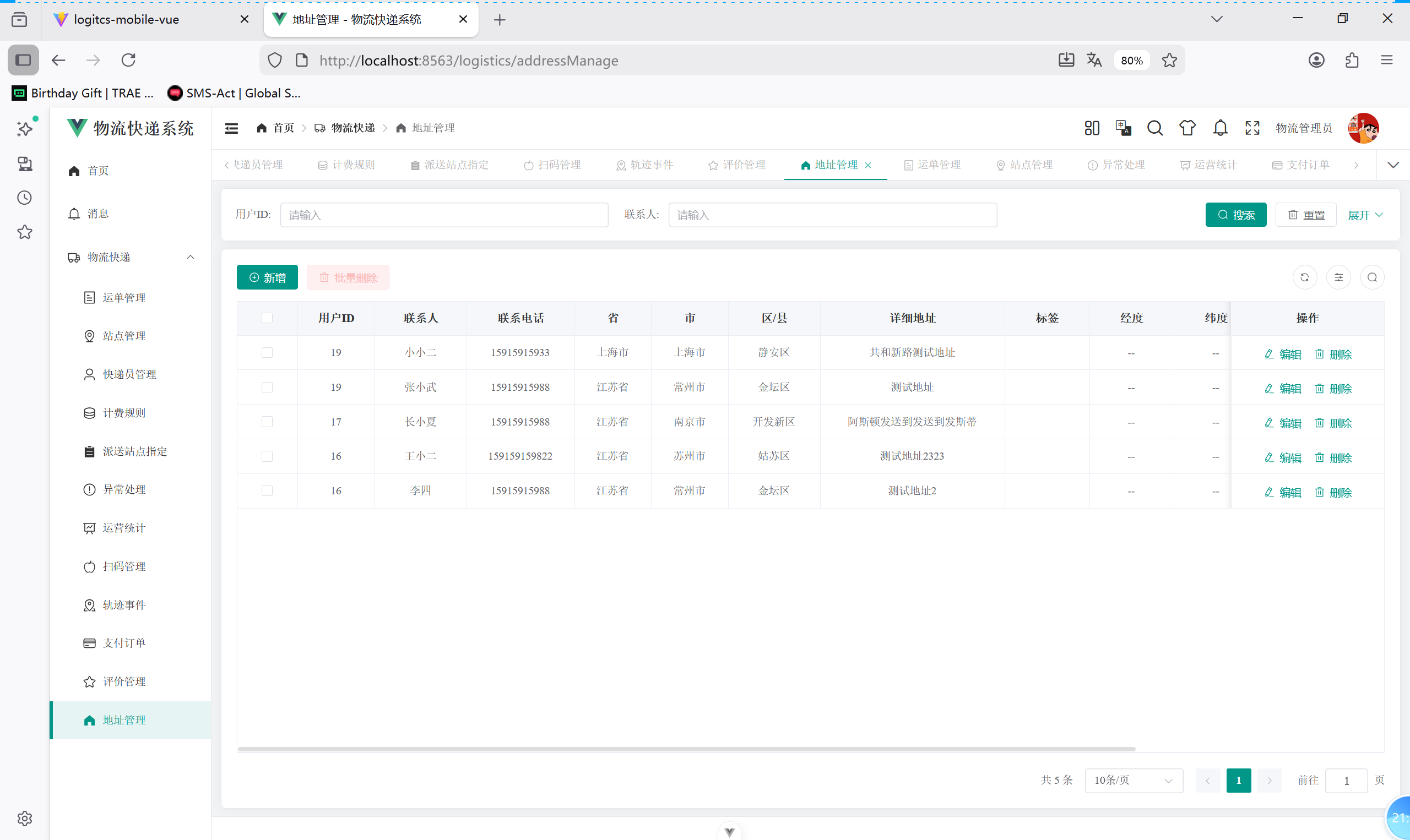Select the checkbox for row 李四
This screenshot has width=1410, height=840.
(267, 491)
